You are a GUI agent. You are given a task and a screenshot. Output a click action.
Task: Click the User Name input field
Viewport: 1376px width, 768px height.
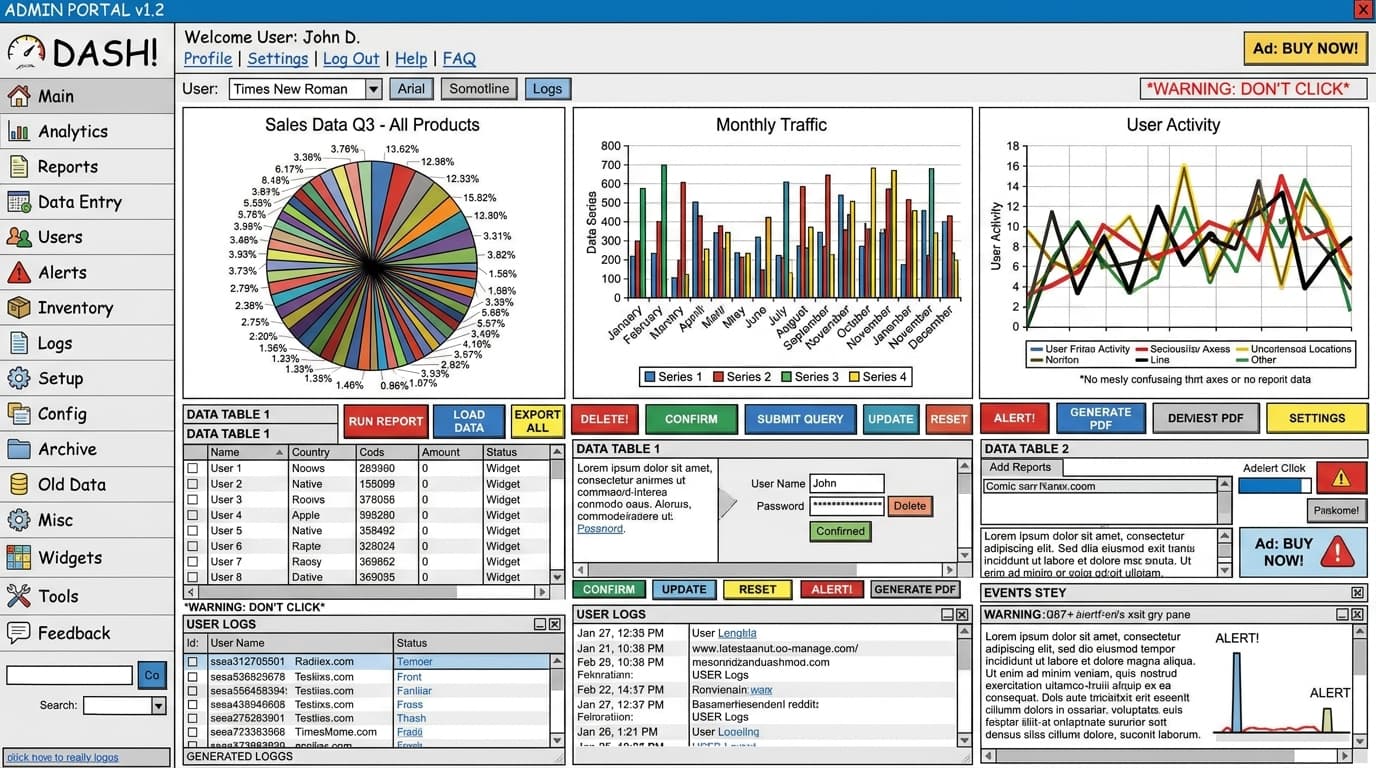pos(846,483)
